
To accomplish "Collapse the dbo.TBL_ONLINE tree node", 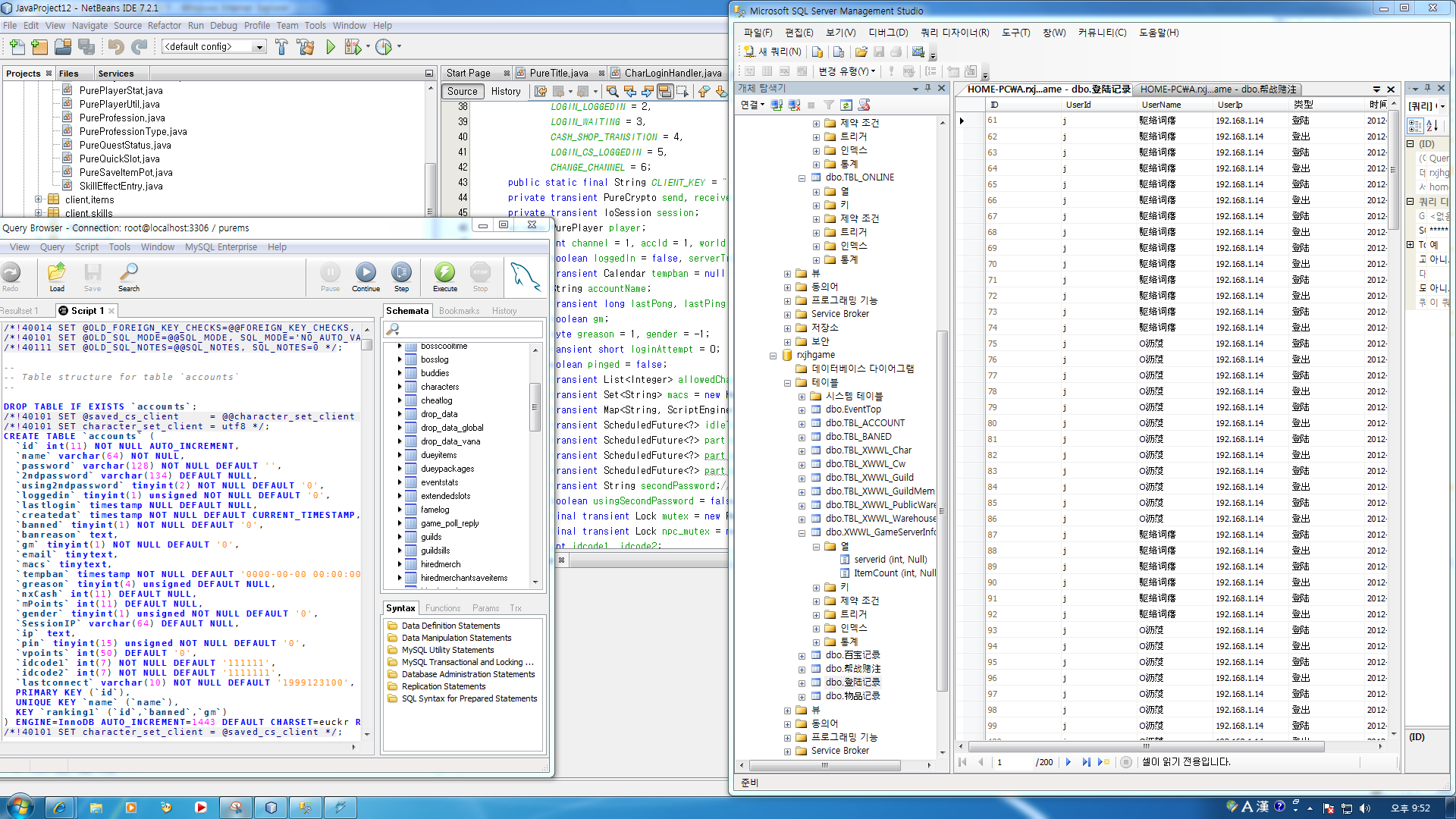I will click(x=802, y=178).
